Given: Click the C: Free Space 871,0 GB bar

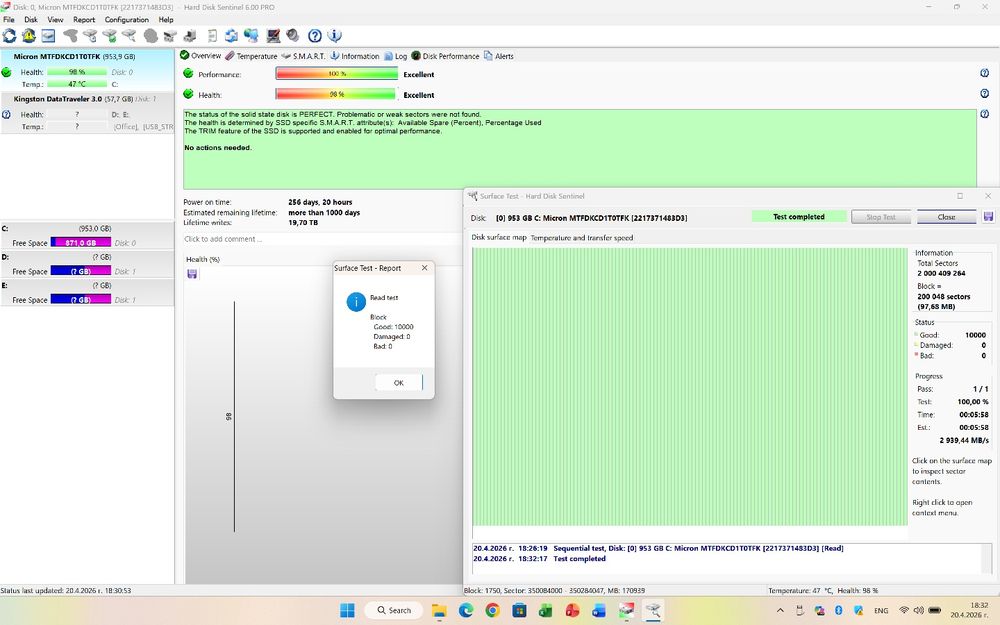Looking at the screenshot, I should click(x=80, y=242).
